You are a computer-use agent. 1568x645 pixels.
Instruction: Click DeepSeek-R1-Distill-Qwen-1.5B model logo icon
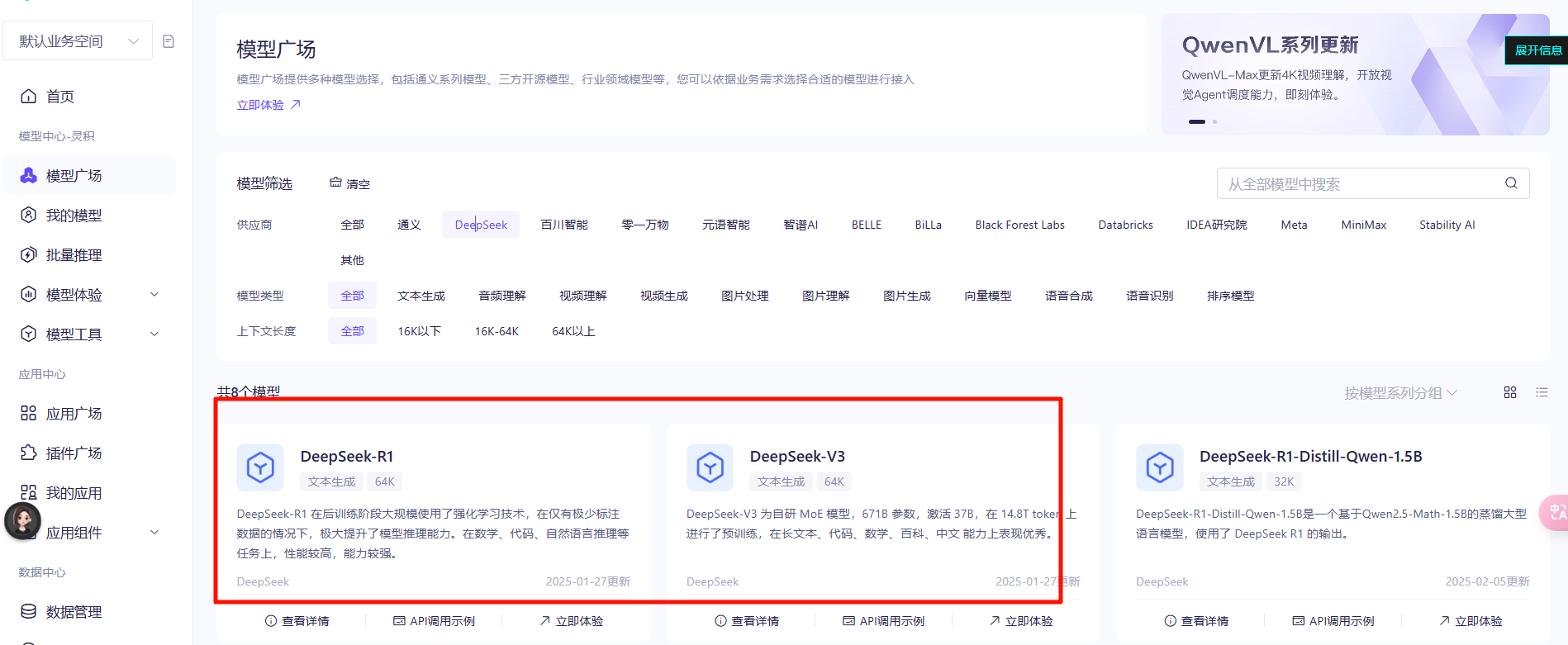[1159, 467]
